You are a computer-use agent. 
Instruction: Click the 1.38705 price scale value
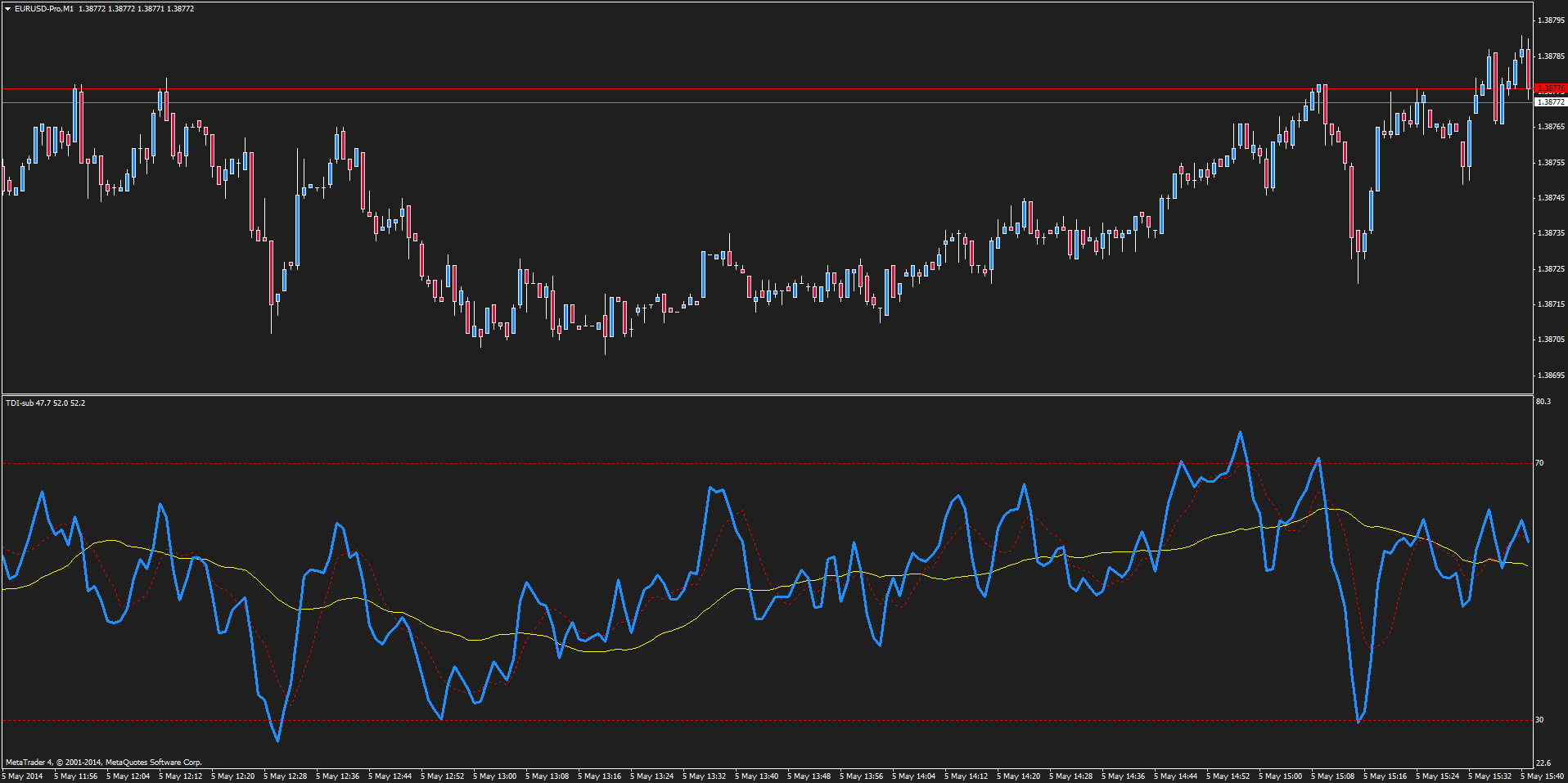1552,340
